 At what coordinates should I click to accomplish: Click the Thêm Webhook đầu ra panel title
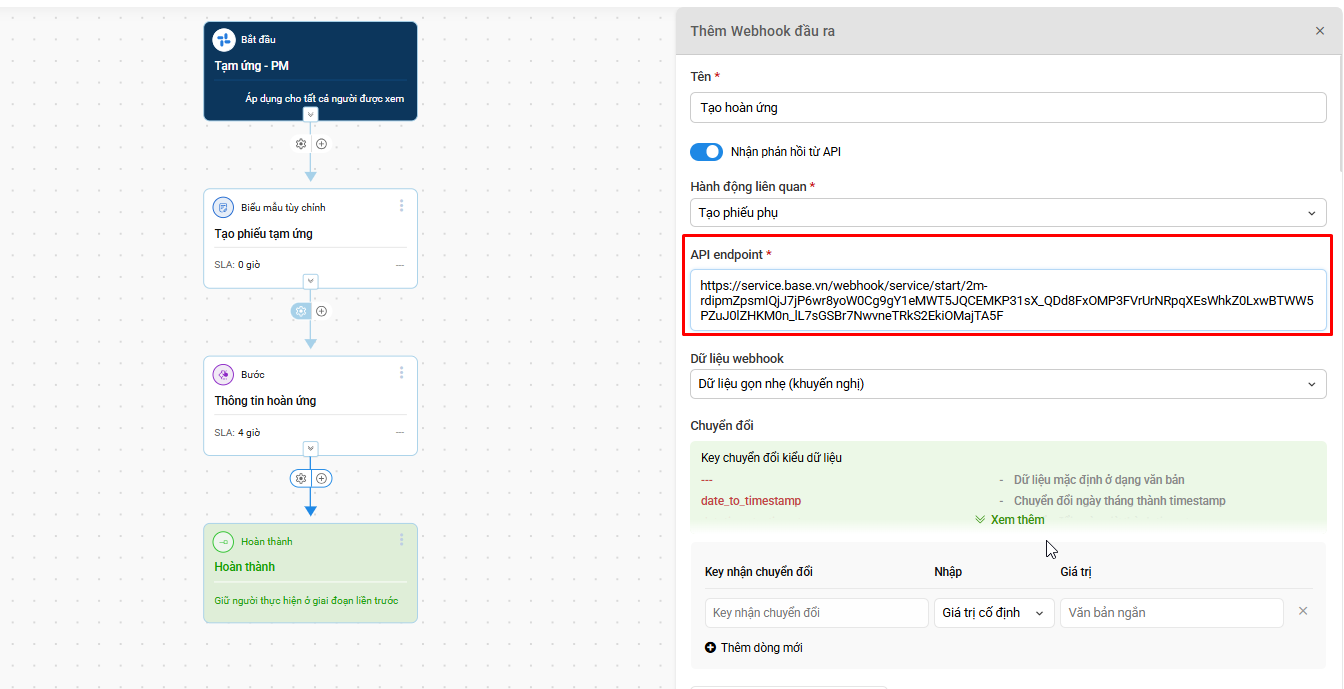[763, 31]
